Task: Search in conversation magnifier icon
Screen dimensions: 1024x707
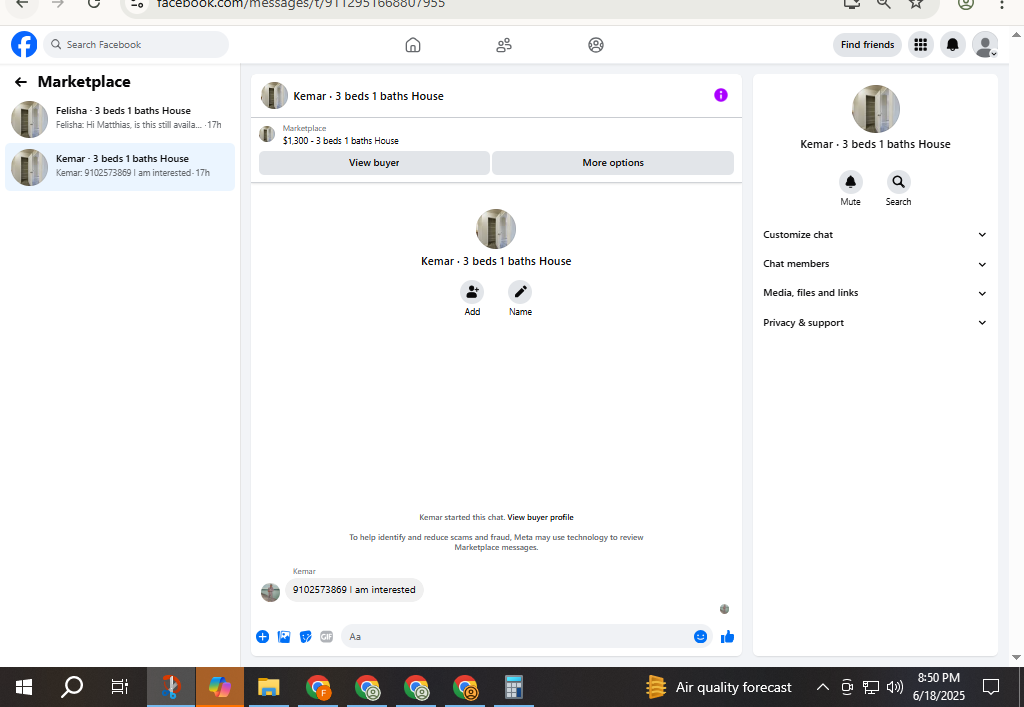Action: 899,181
